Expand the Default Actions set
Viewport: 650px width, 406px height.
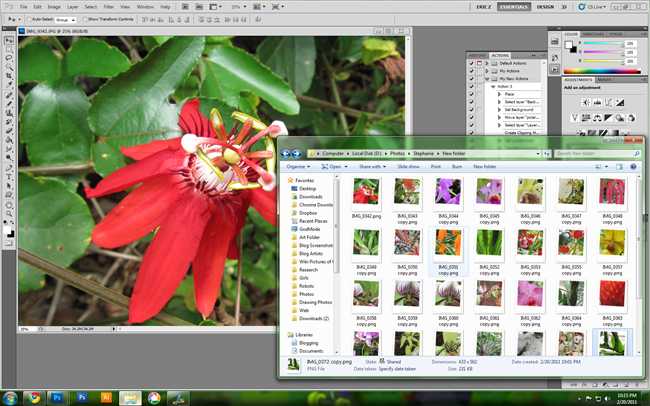(487, 63)
